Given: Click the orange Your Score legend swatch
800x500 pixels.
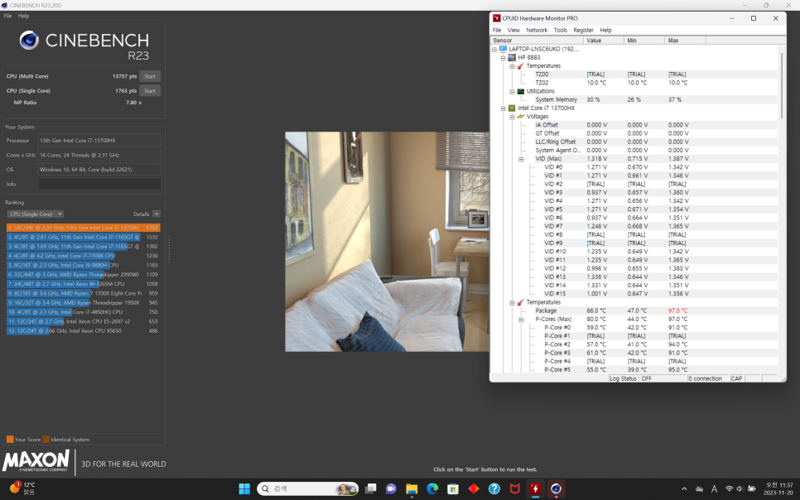Looking at the screenshot, I should tap(10, 439).
